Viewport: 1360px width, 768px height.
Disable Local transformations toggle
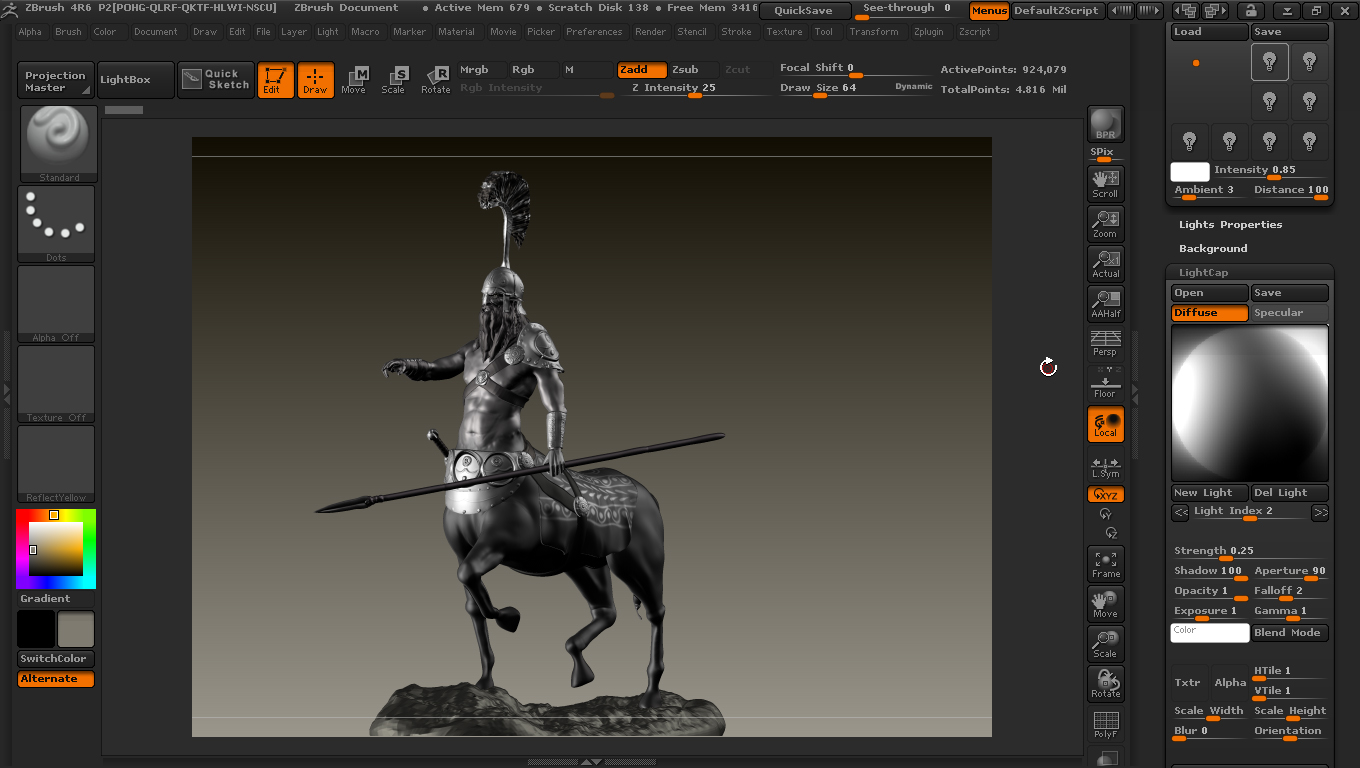[x=1105, y=424]
